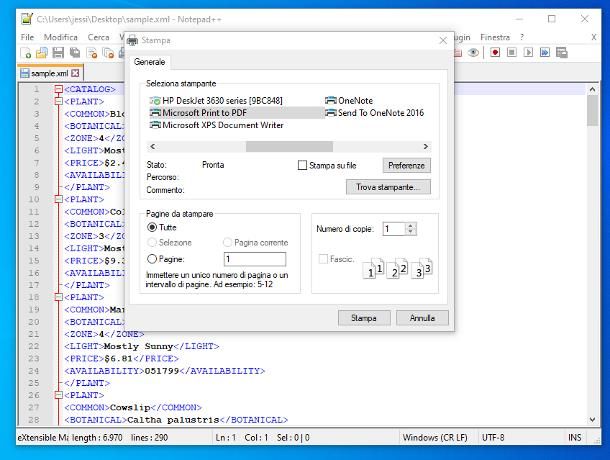Click the Close document toolbar icon
Image resolution: width=610 pixels, height=460 pixels.
pyautogui.click(x=92, y=53)
